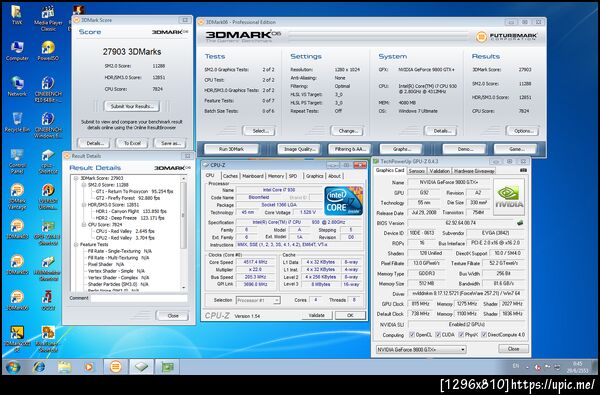
Task: Click the Submit Your Results button
Action: (132, 106)
